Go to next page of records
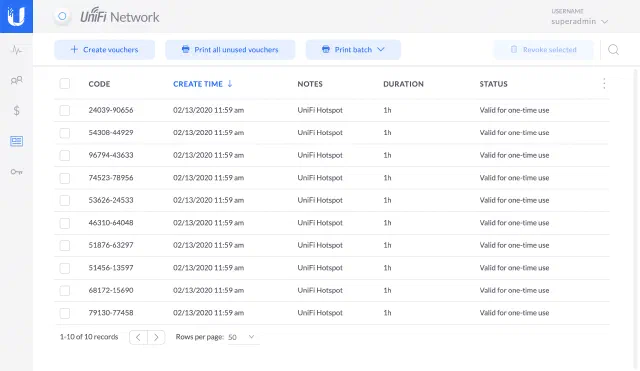Image resolution: width=640 pixels, height=371 pixels. click(156, 337)
